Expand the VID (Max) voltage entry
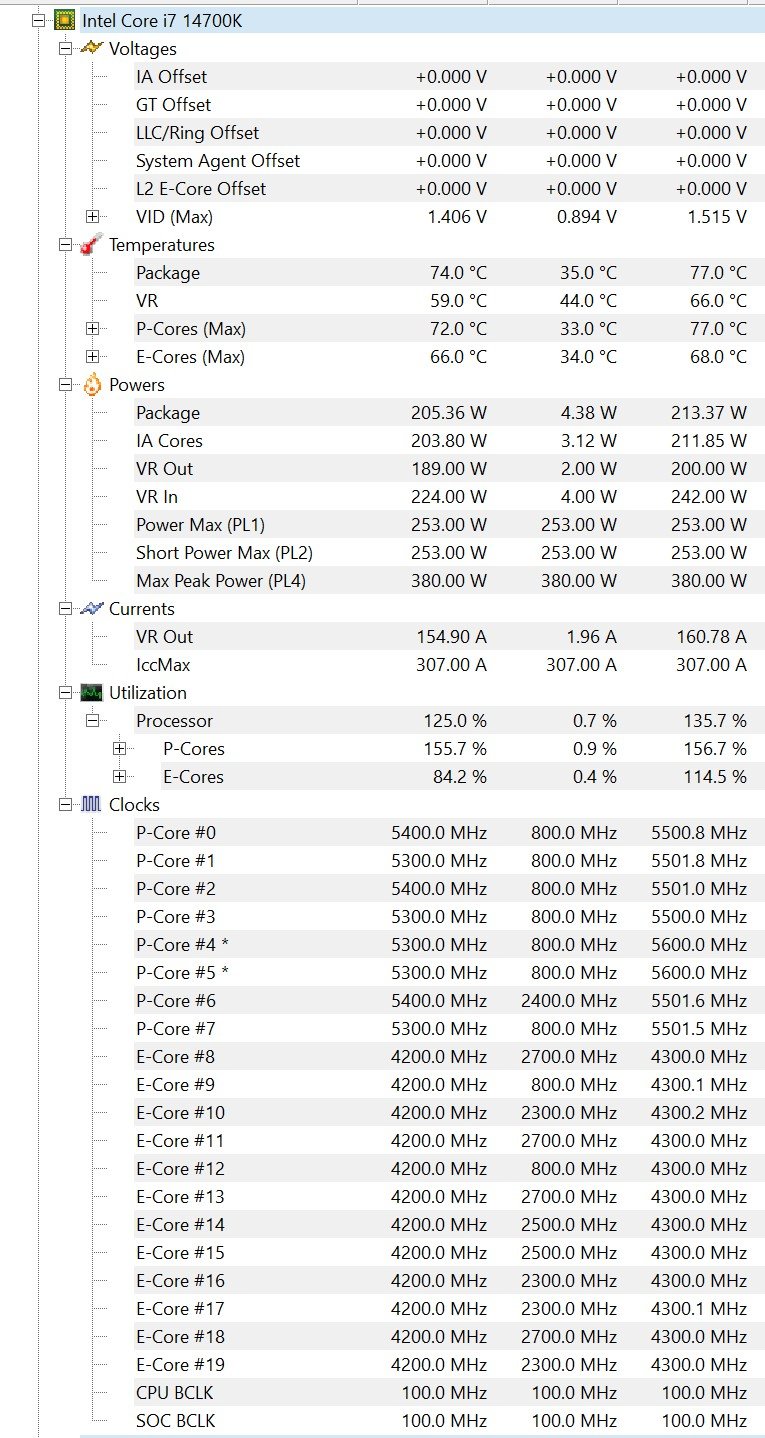765x1438 pixels. (x=93, y=216)
